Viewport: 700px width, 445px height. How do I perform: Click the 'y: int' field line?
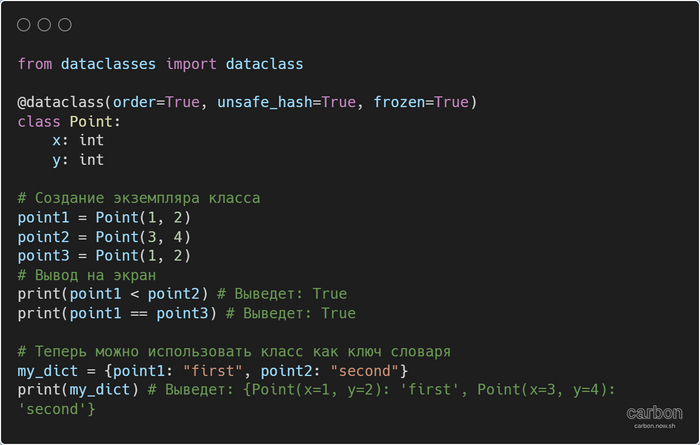click(x=78, y=159)
